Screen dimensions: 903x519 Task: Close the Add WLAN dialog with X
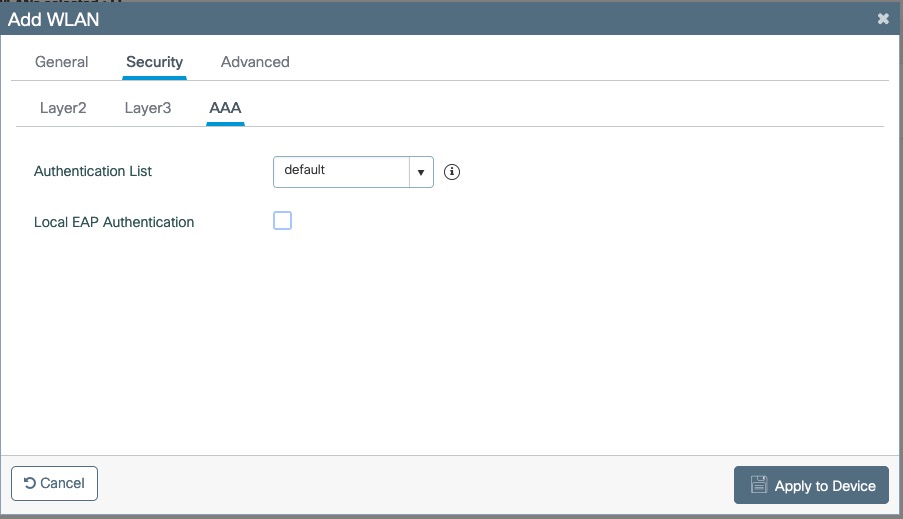(x=883, y=19)
